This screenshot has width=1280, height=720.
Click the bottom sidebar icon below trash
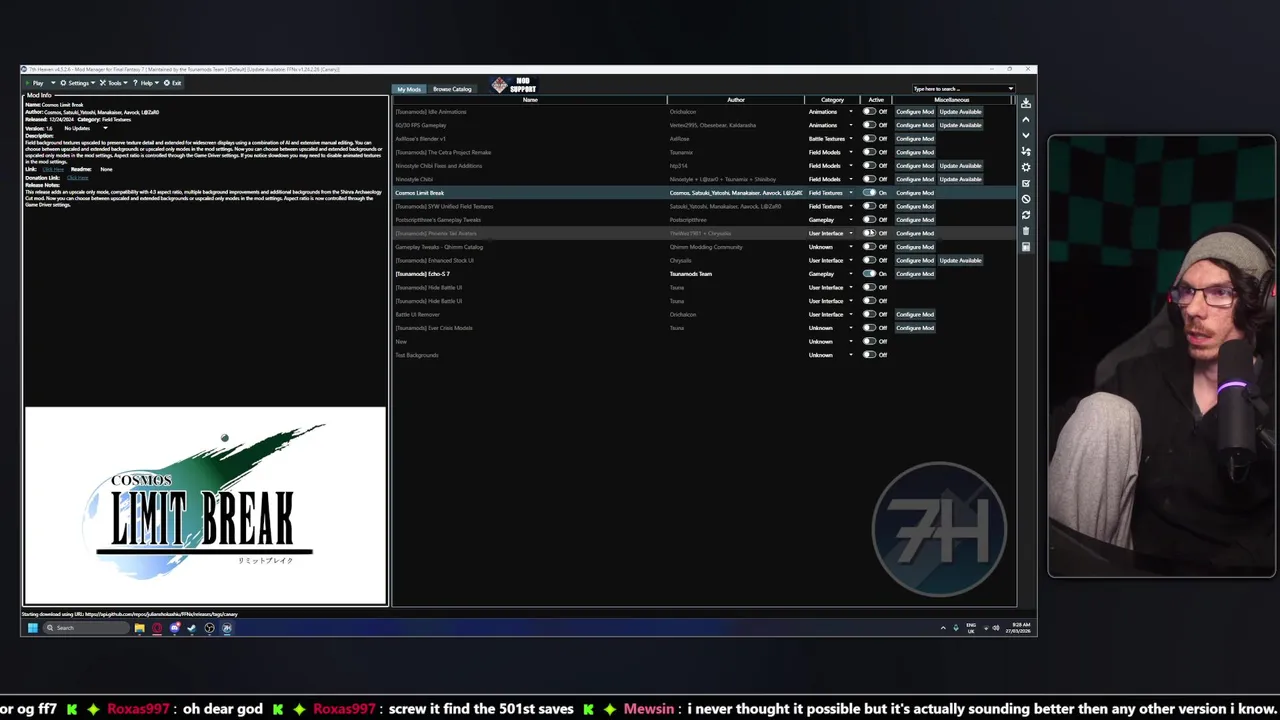coord(1026,247)
